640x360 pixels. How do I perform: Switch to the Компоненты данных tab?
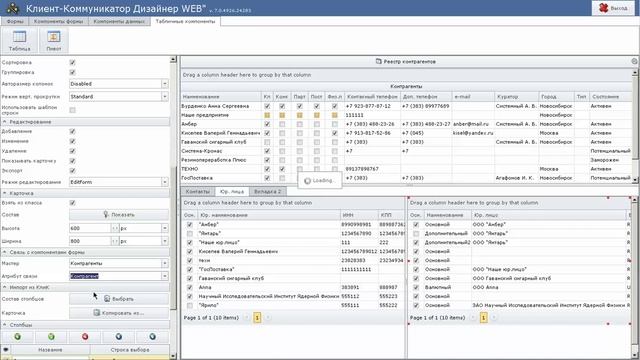tap(119, 21)
